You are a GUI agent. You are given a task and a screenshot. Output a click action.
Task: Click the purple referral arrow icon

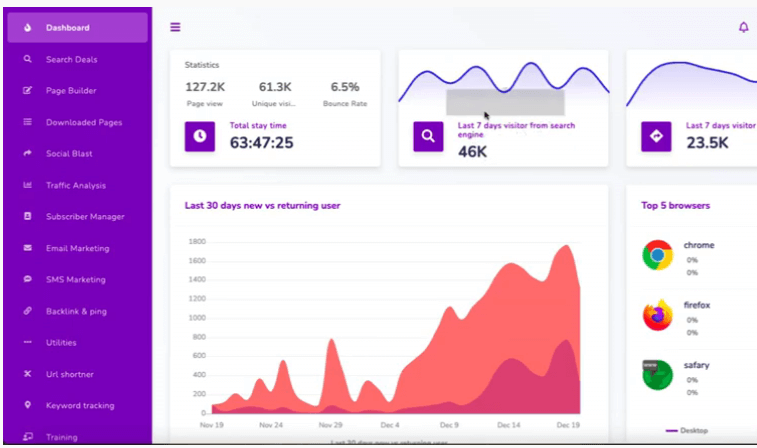coord(656,137)
